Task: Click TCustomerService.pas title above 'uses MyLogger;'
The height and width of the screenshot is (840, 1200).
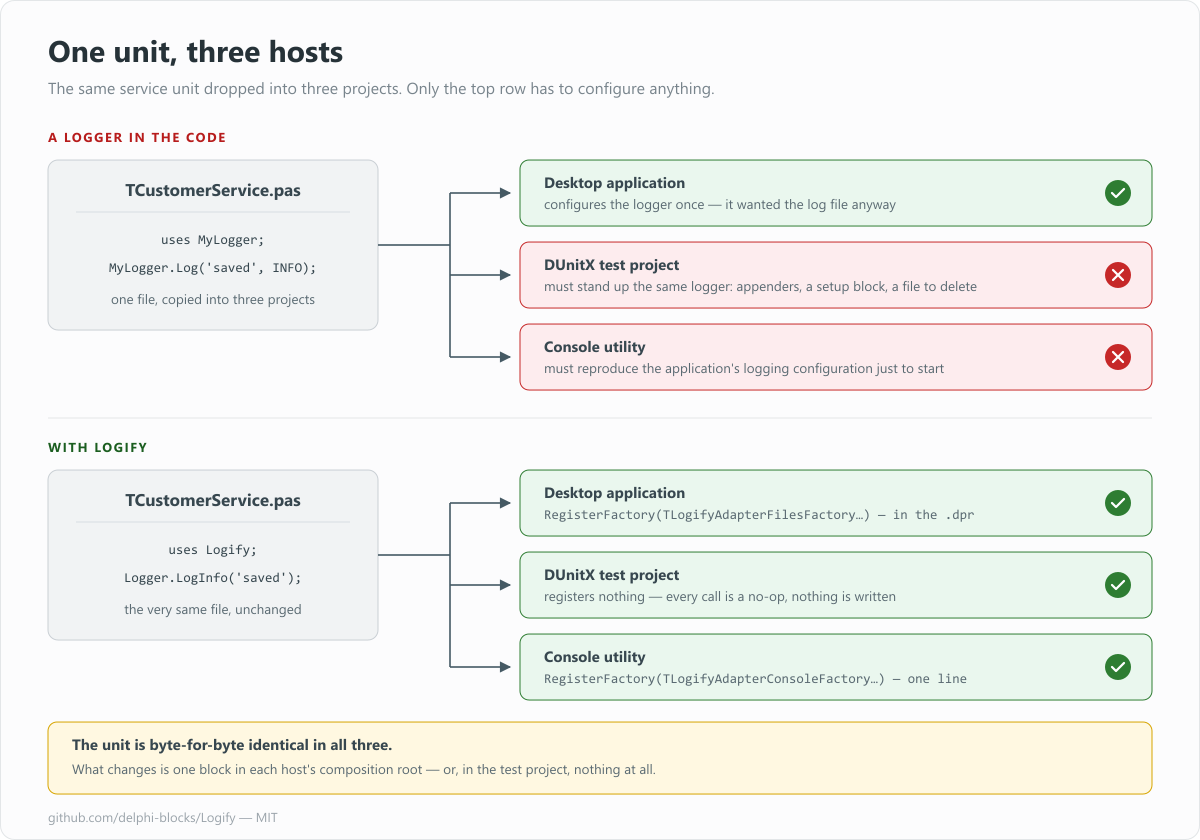Action: [x=213, y=190]
